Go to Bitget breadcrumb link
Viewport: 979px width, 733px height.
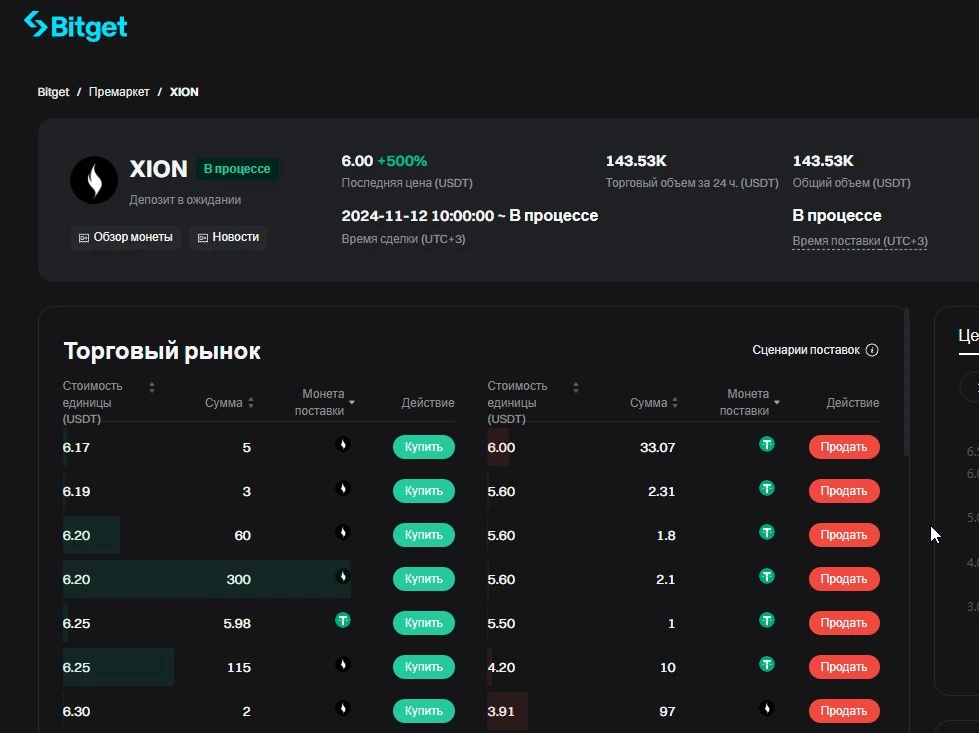[53, 92]
